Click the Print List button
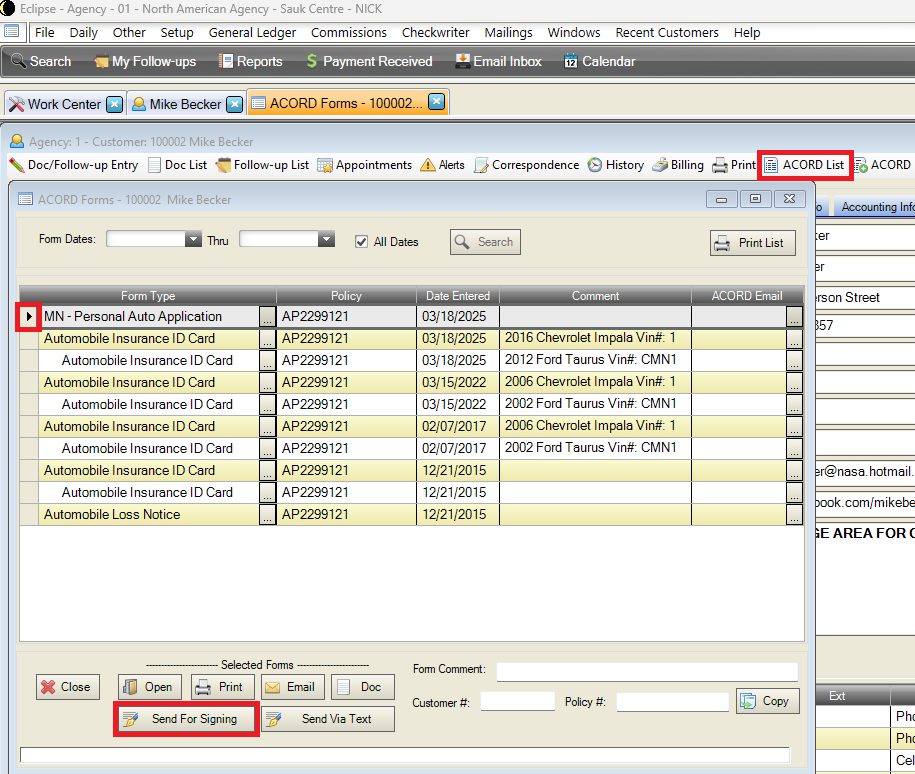 (x=753, y=243)
